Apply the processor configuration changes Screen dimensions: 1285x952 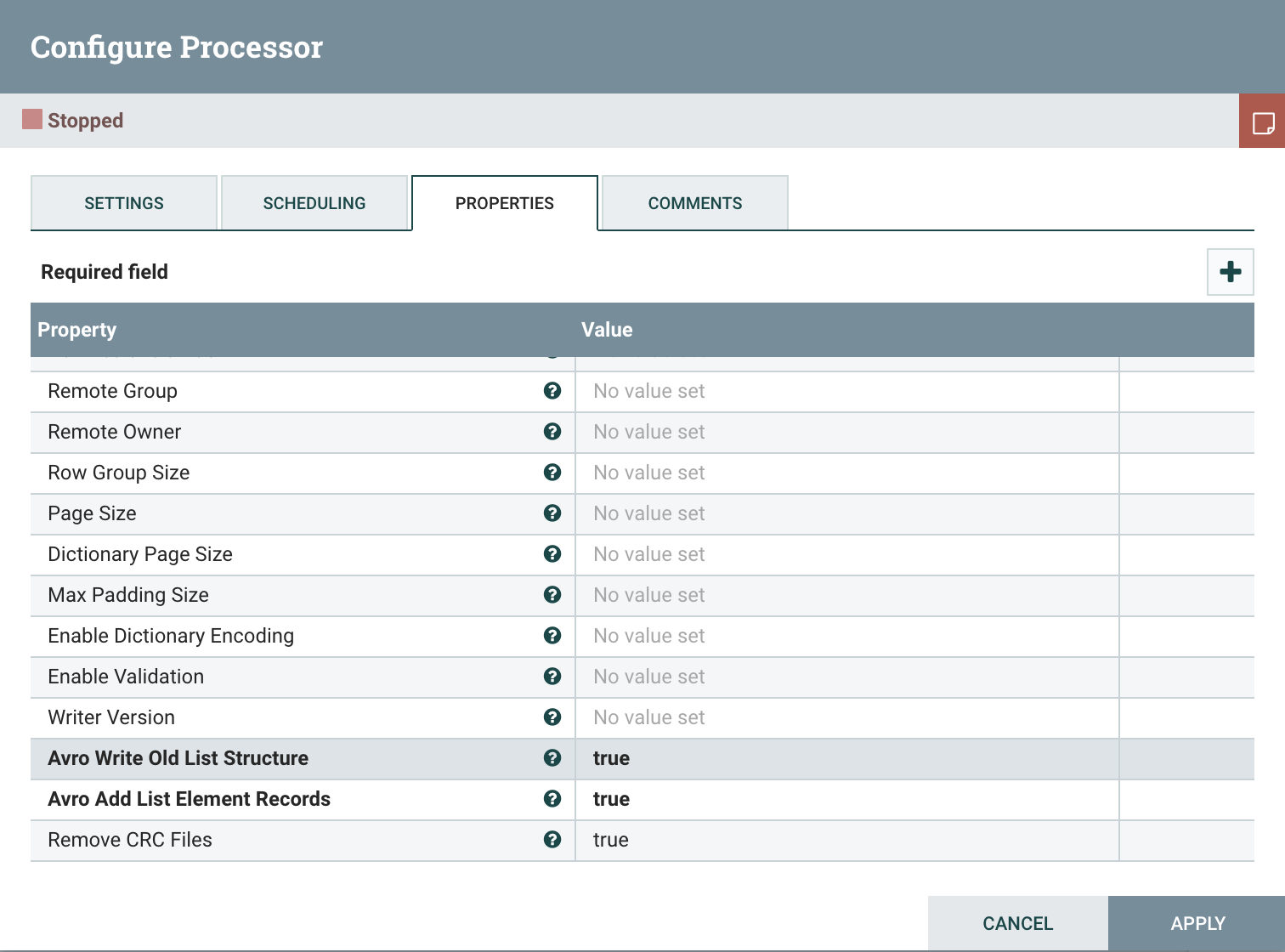coord(1197,923)
